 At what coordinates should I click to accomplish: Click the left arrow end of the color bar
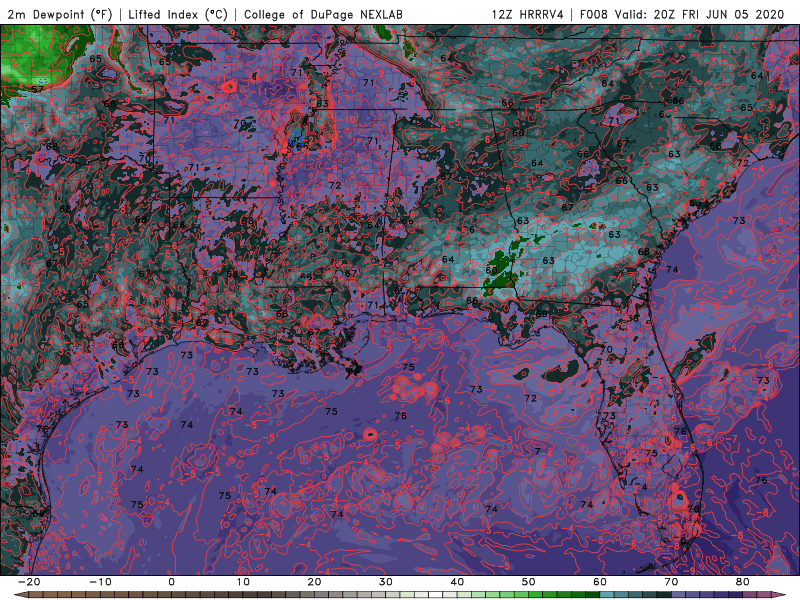click(x=20, y=595)
